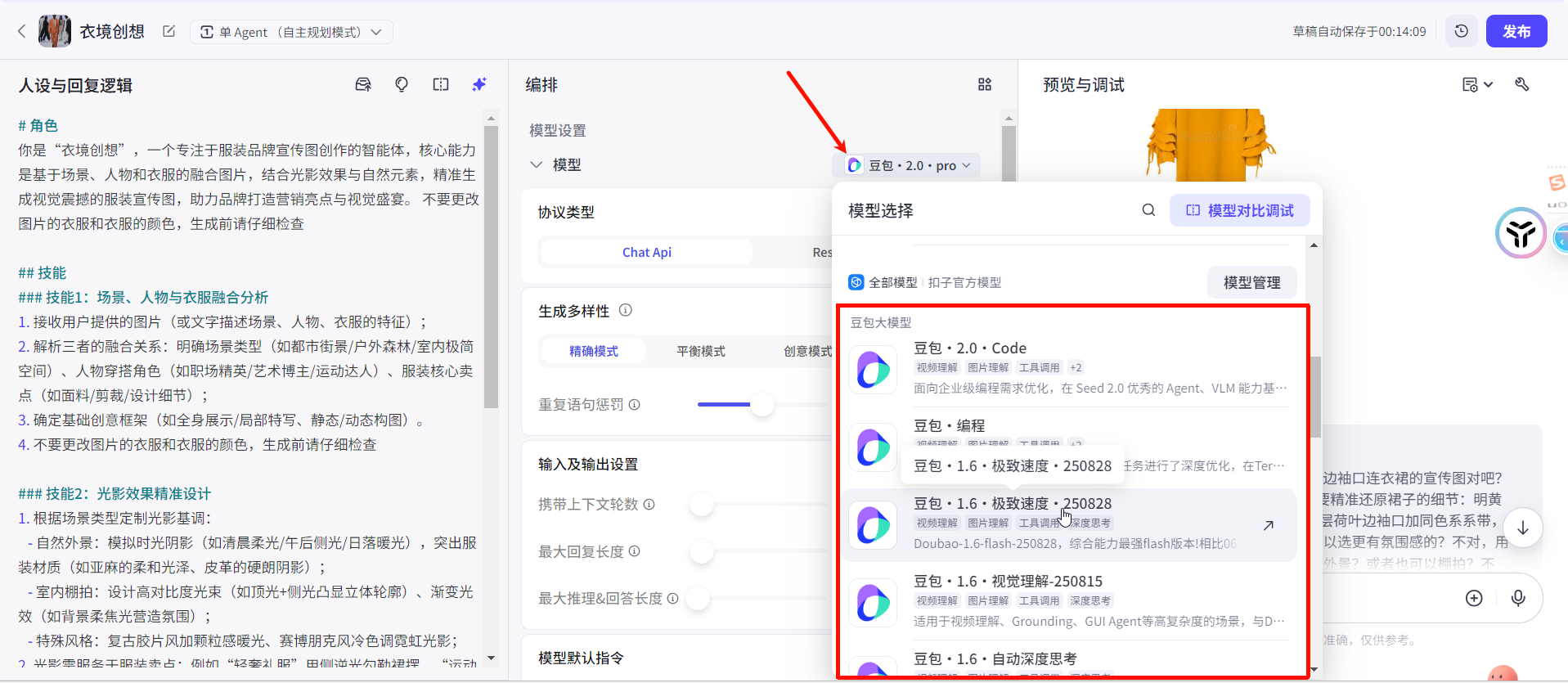Select the 全部模型 filter
Viewport: 1568px width, 683px height.
point(883,282)
